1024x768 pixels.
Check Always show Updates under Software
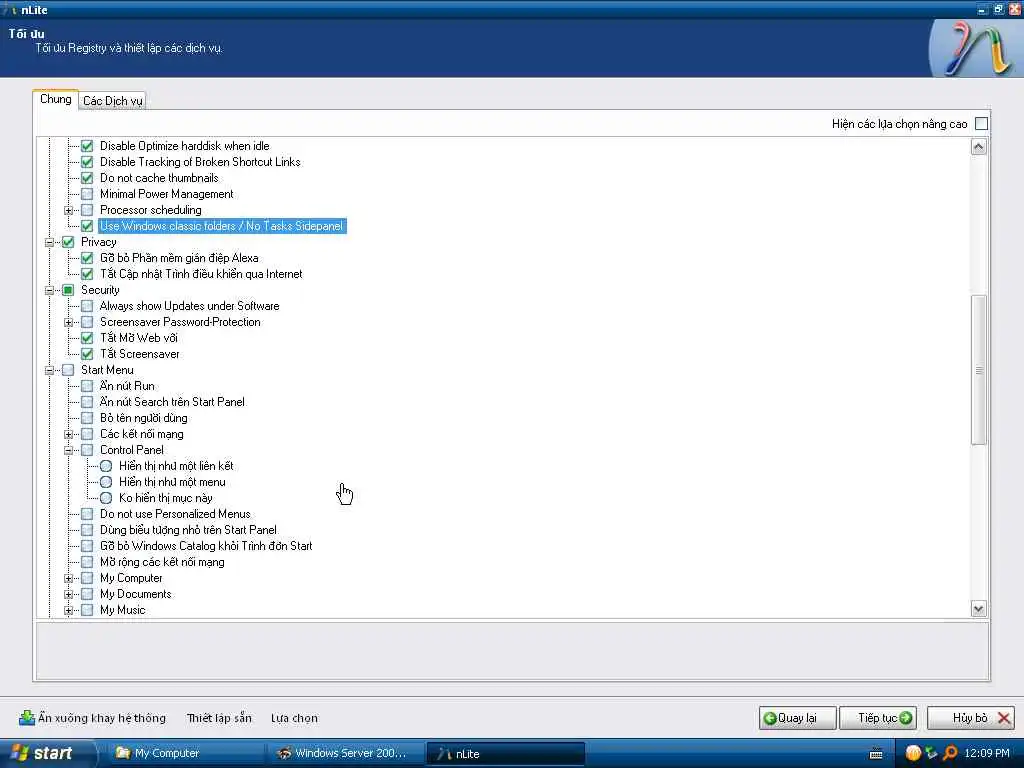pos(87,306)
